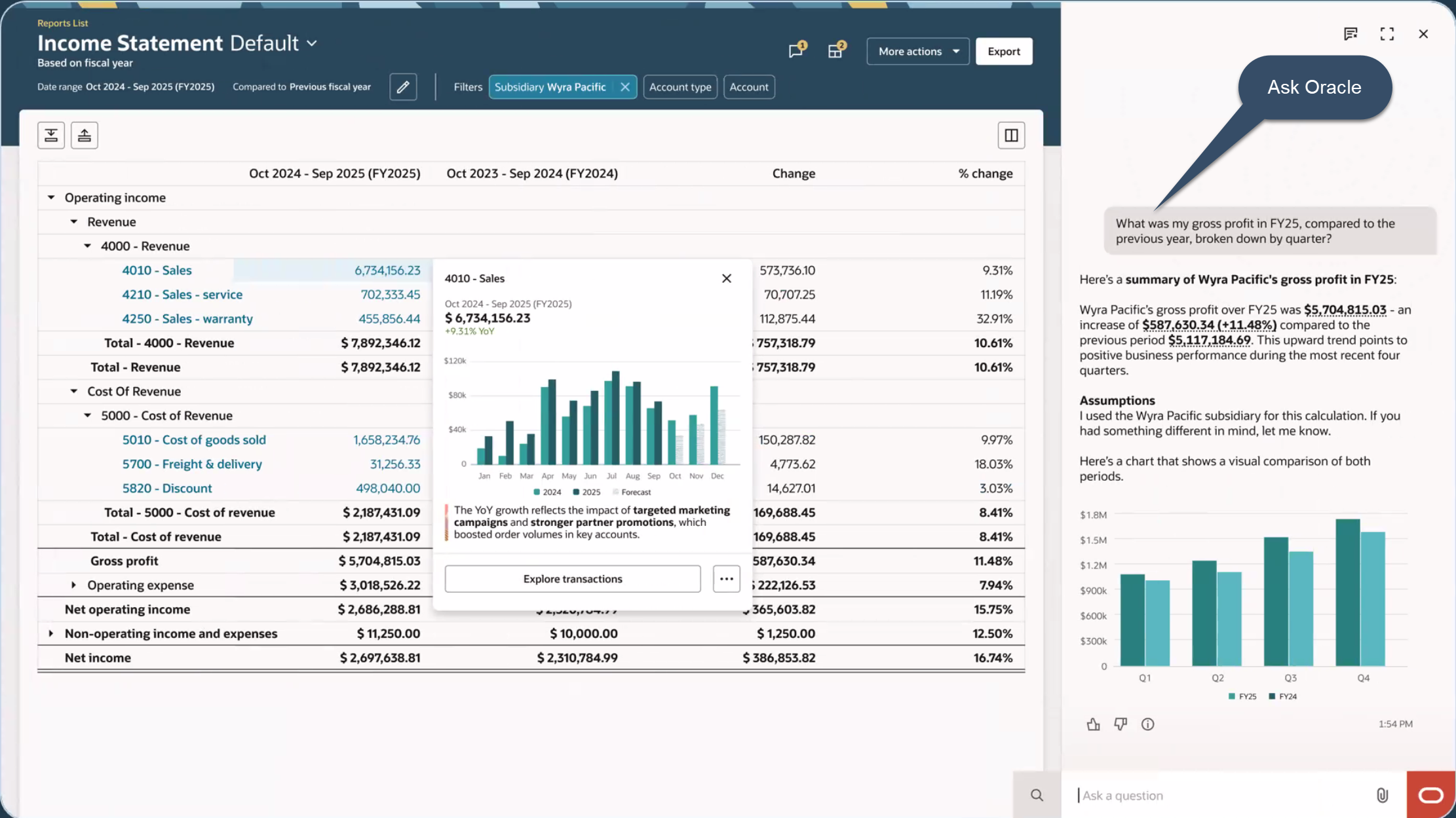1456x818 pixels.
Task: Edit date range with pencil icon
Action: coord(403,87)
